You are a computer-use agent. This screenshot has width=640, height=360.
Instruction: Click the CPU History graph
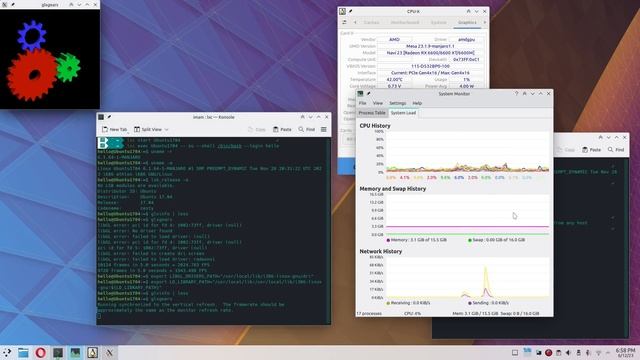(468, 152)
